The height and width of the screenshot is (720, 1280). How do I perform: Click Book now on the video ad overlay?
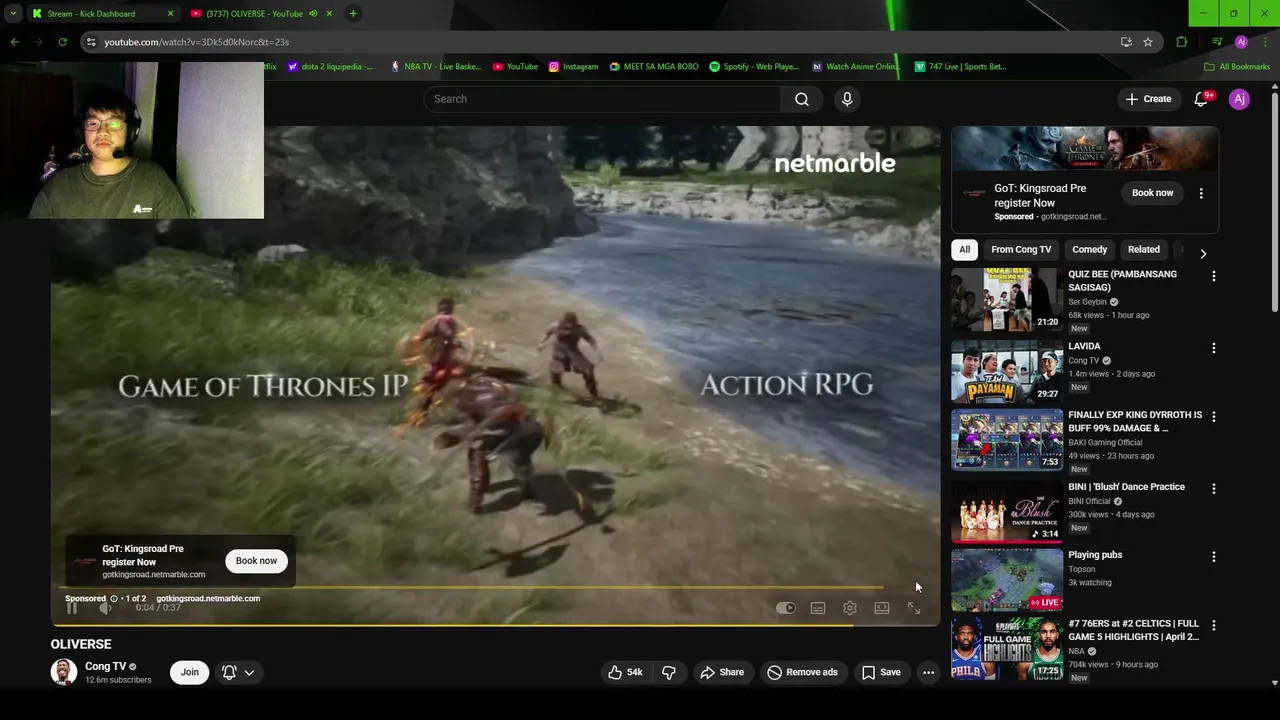coord(256,561)
